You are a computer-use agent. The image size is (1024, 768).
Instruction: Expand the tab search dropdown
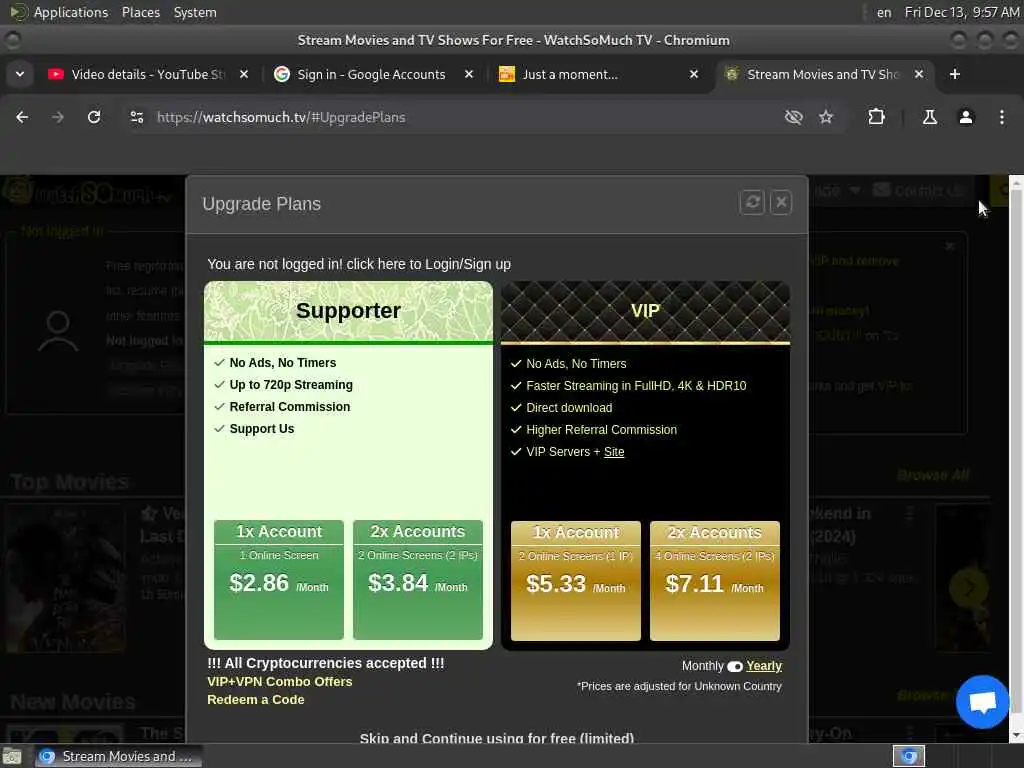(20, 74)
